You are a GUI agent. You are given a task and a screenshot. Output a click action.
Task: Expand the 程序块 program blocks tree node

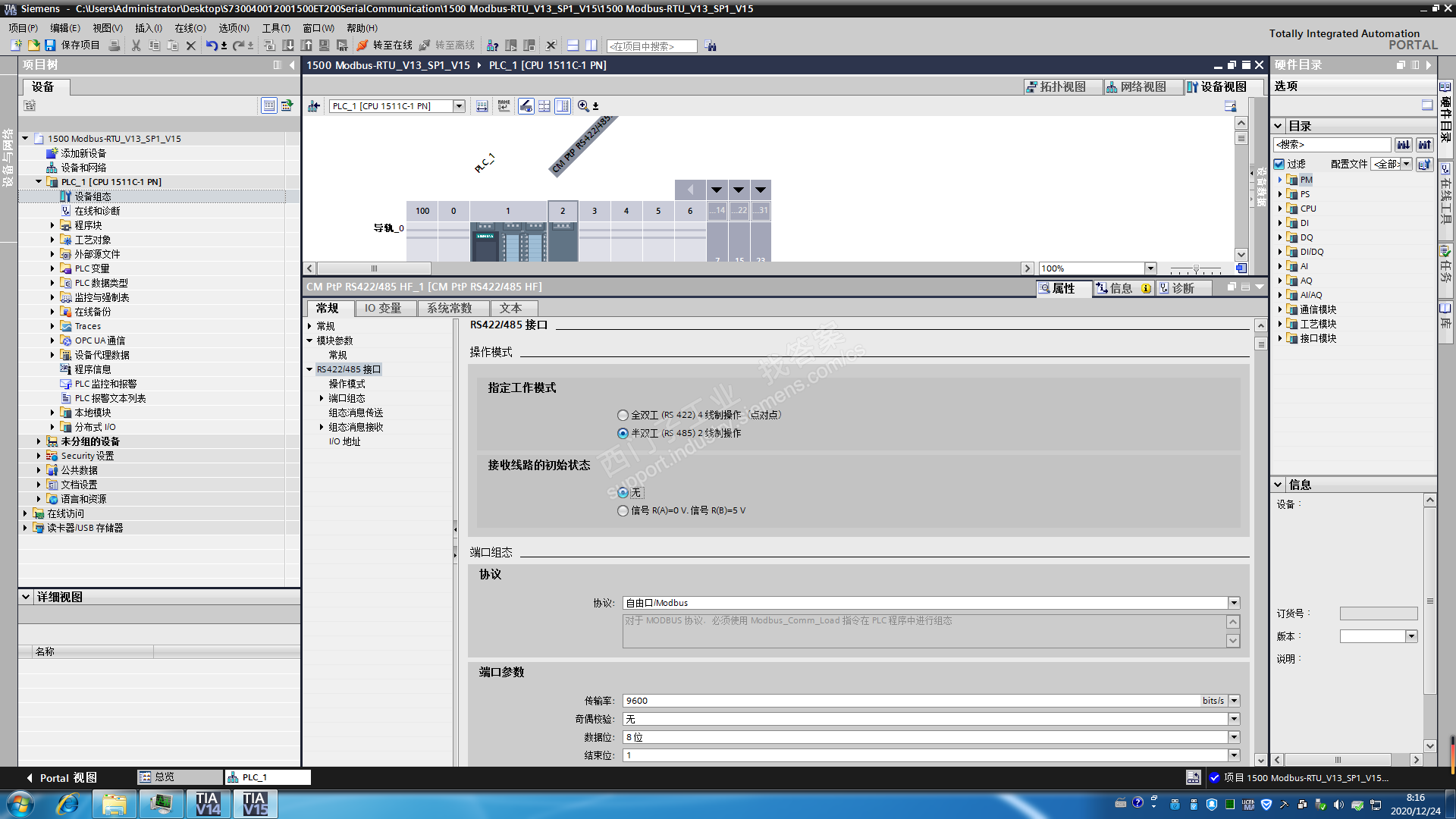[52, 225]
